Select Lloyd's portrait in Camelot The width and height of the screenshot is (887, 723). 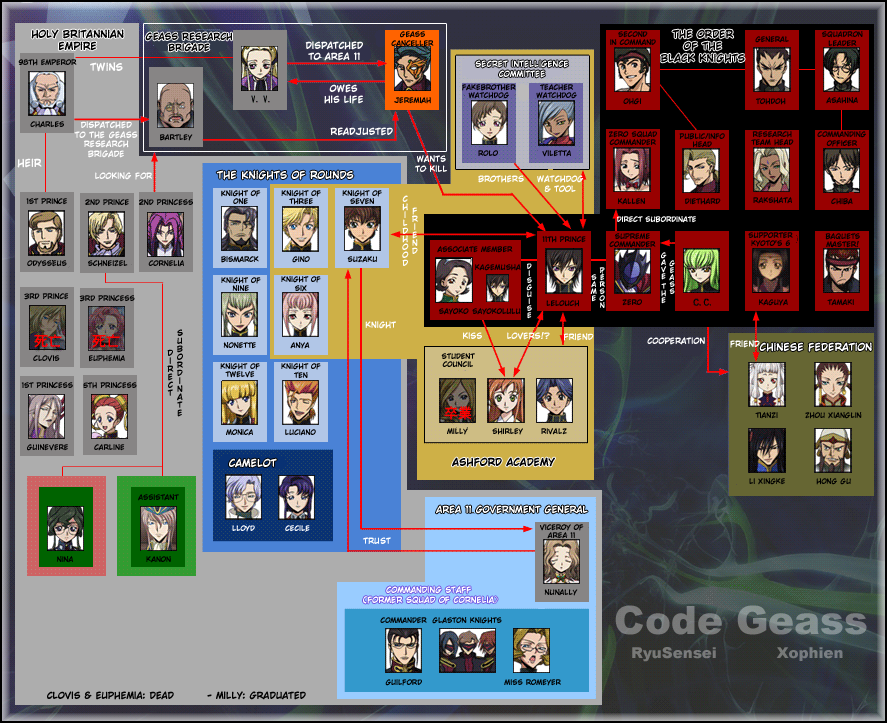click(244, 497)
